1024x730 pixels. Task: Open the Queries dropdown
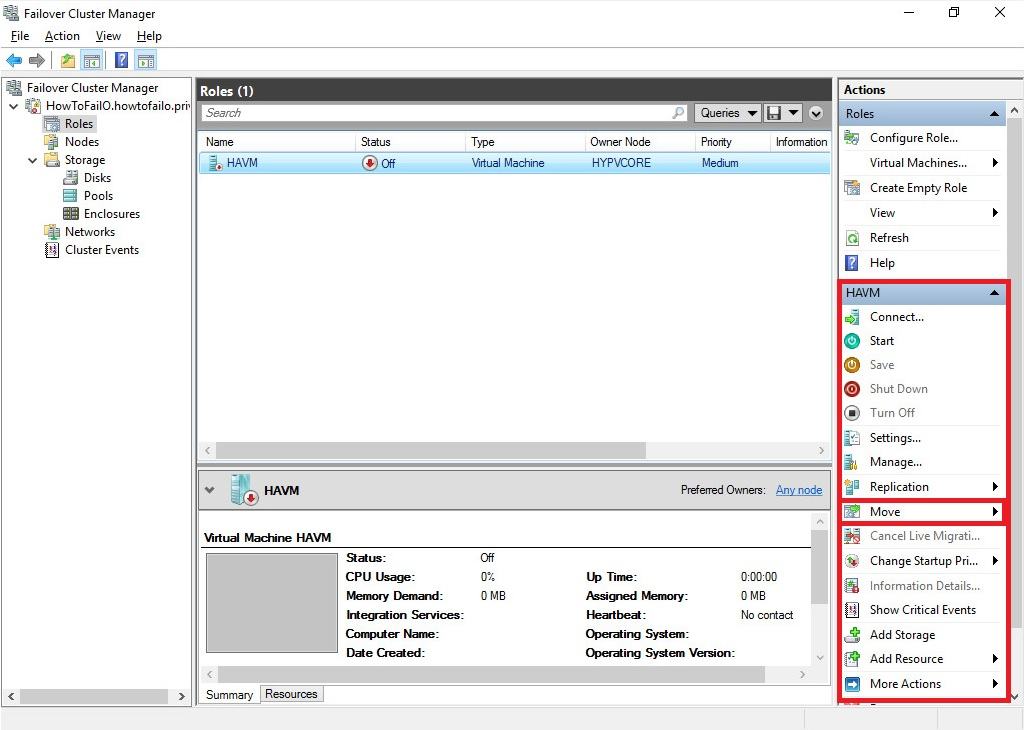(x=728, y=113)
